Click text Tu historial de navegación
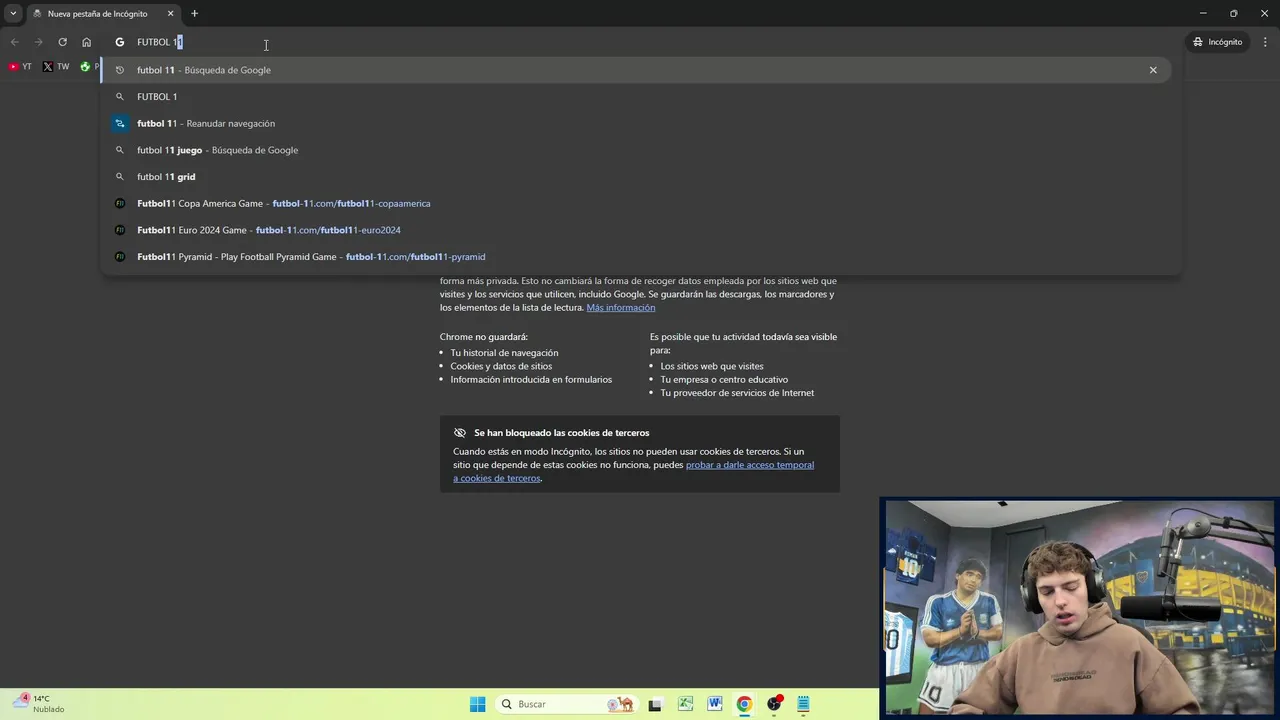 point(504,353)
